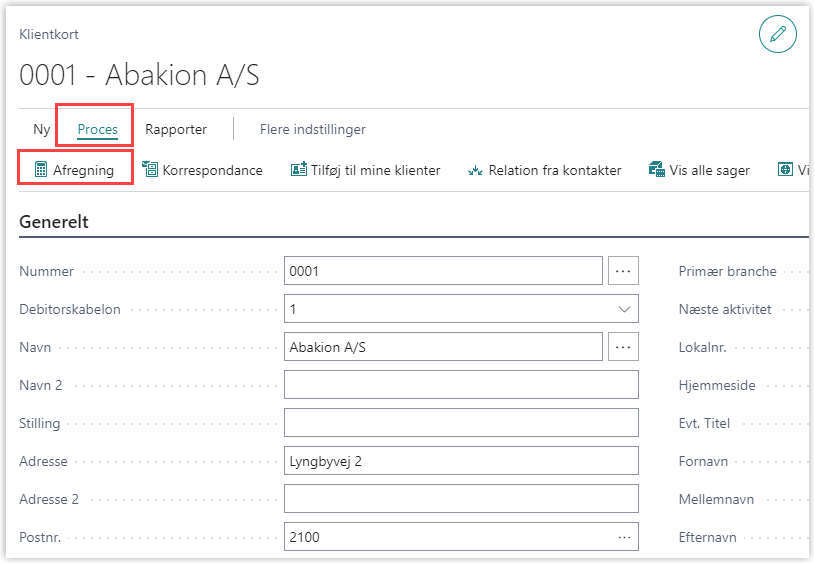Collapse the Generelt section header
This screenshot has height=564, width=815.
pyautogui.click(x=54, y=222)
